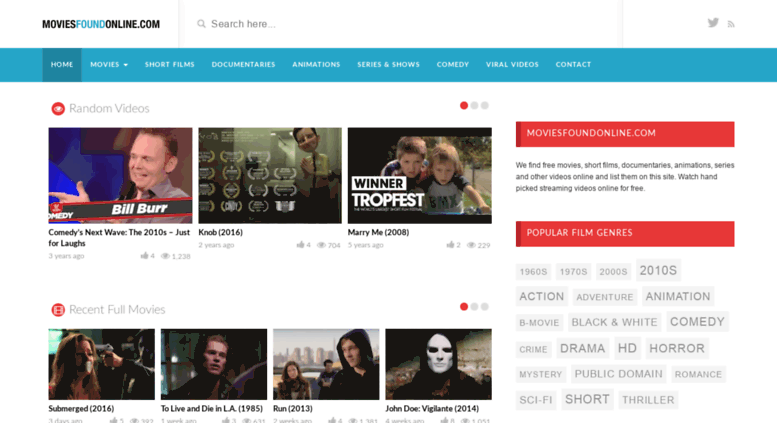Select the Comedy genre tag in sidebar
Screen dimensions: 777x423
697,322
